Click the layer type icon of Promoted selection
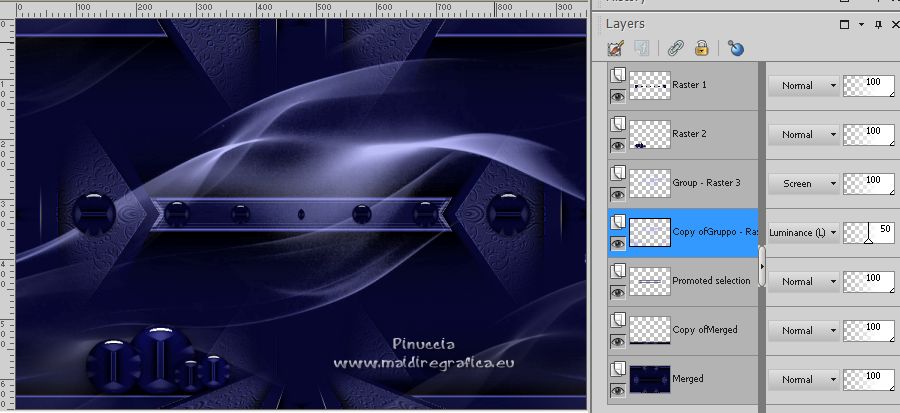Image resolution: width=900 pixels, height=413 pixels. (618, 271)
